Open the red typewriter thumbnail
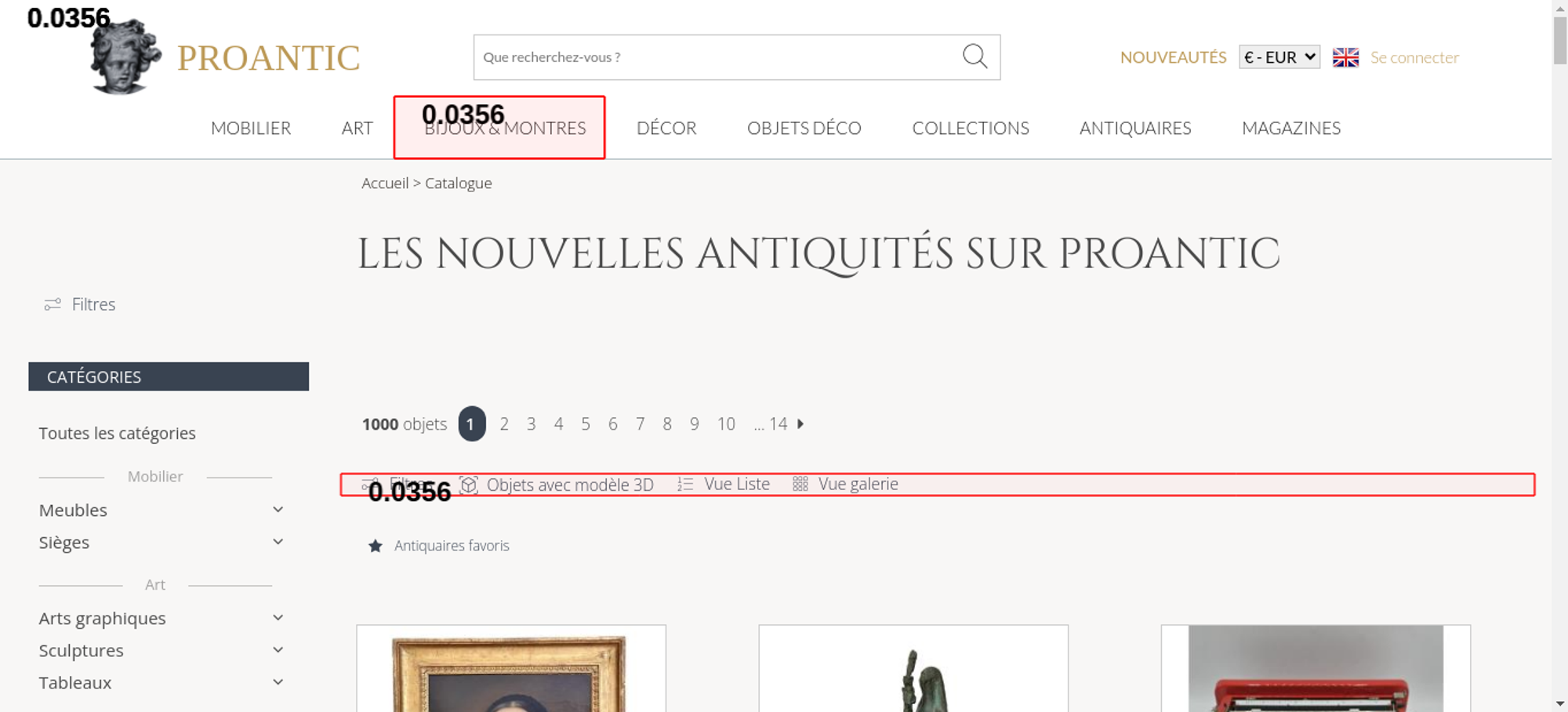This screenshot has height=712, width=1568. pyautogui.click(x=1316, y=669)
